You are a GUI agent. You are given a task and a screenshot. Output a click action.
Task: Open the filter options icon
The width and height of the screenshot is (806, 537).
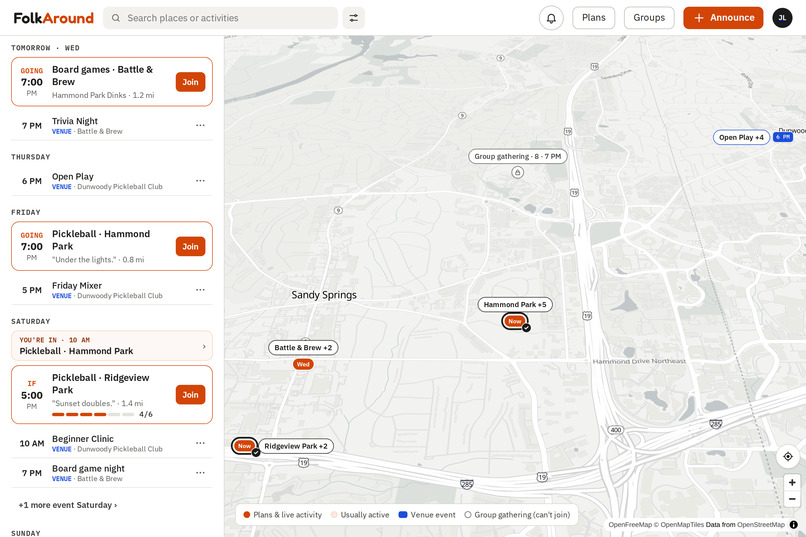[x=354, y=18]
